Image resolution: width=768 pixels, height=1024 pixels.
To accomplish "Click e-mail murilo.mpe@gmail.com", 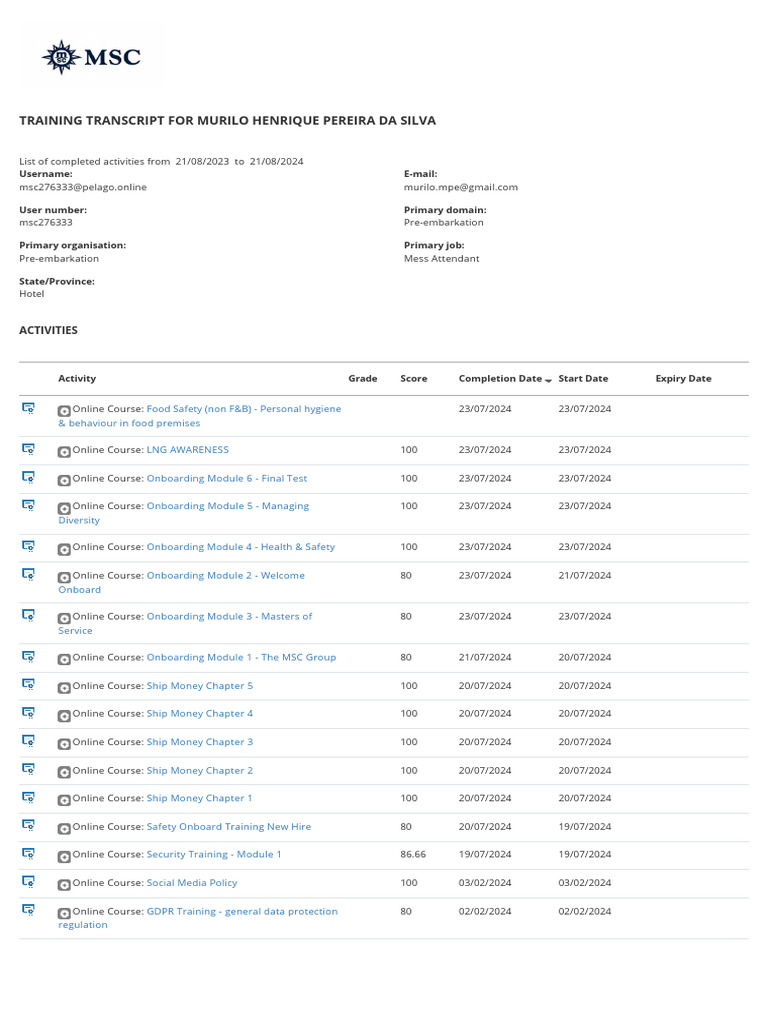I will (460, 187).
